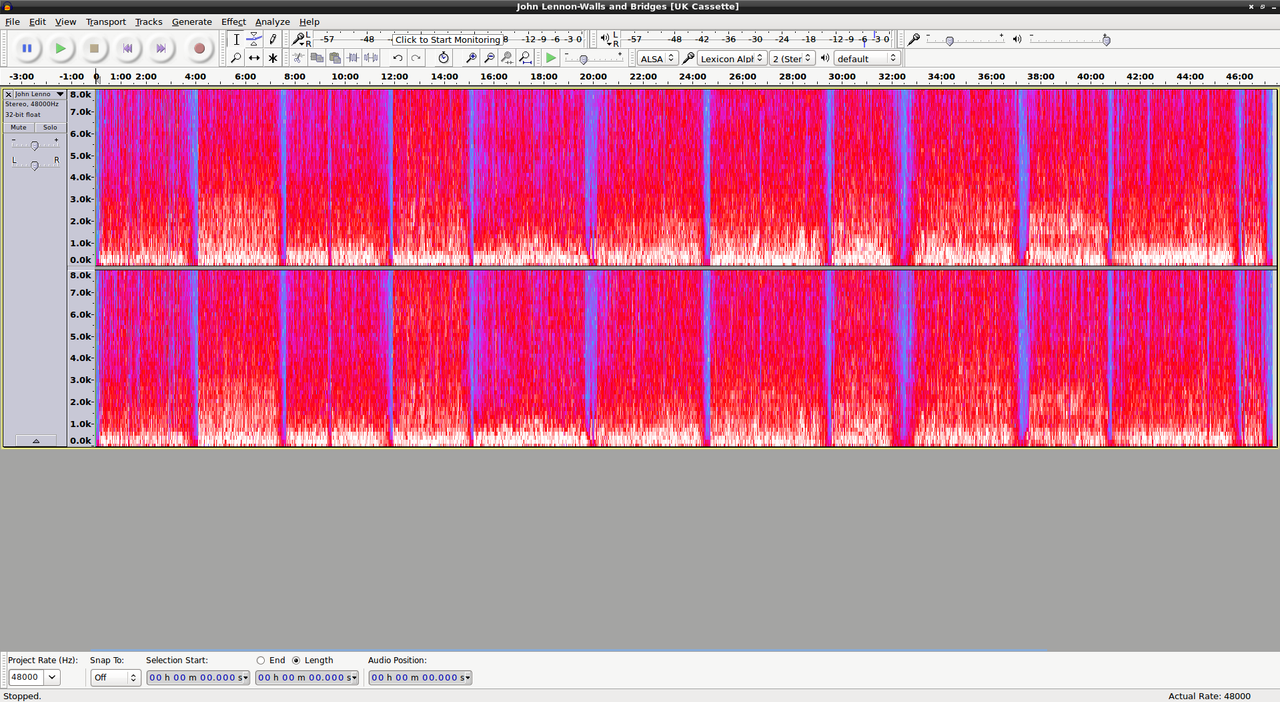Viewport: 1280px width, 702px height.
Task: Open the Tracks menu
Action: 148,21
